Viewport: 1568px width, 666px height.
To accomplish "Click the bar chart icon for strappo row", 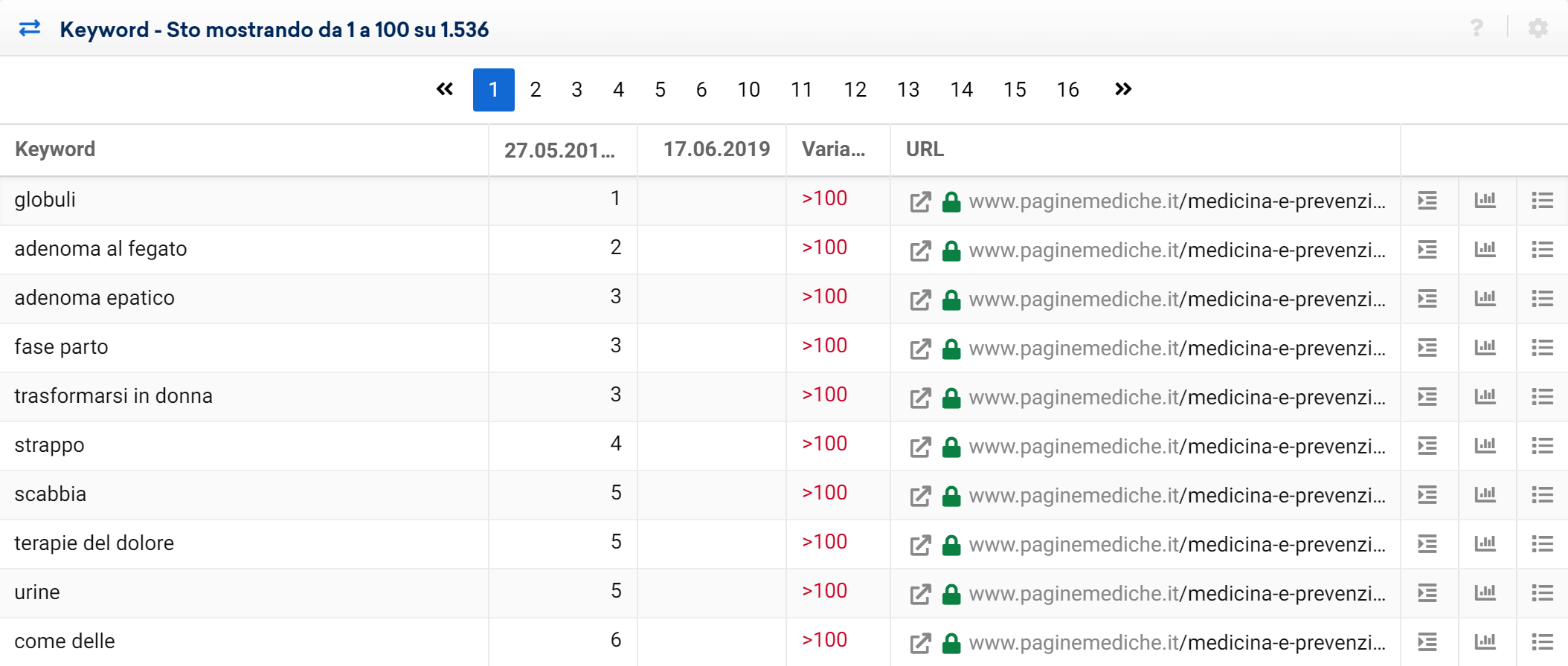I will [1485, 445].
